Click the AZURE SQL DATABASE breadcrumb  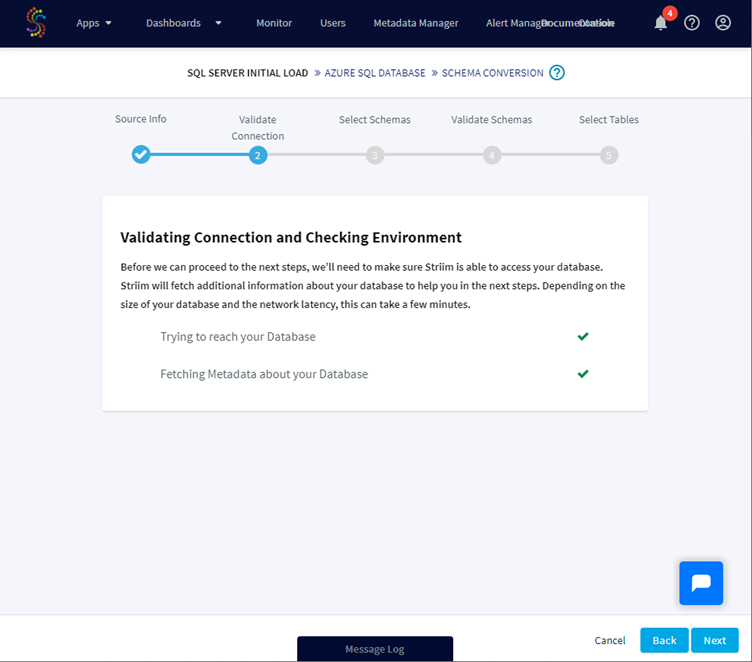(375, 73)
